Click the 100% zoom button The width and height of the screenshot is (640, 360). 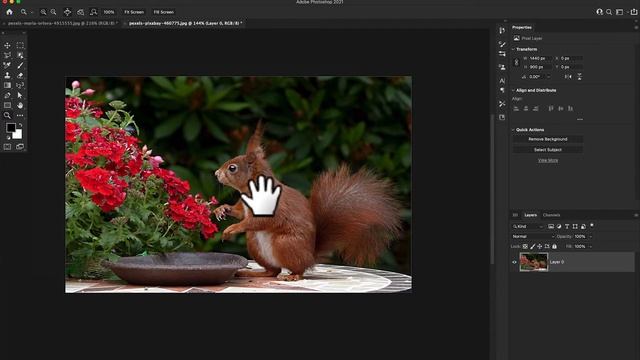(109, 12)
